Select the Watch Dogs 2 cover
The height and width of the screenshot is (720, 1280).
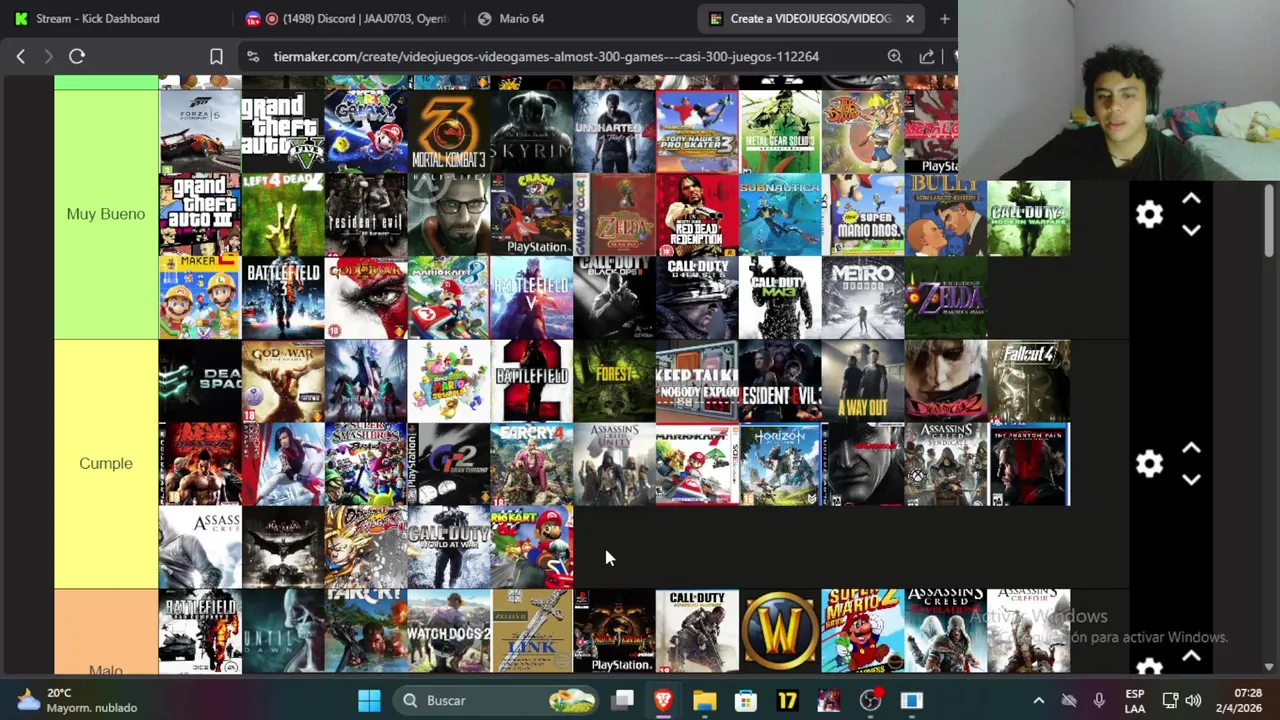tap(449, 631)
